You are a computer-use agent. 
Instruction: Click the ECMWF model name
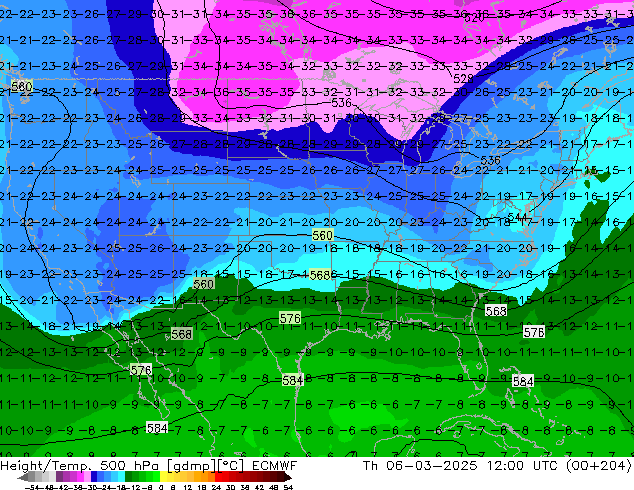tap(274, 465)
